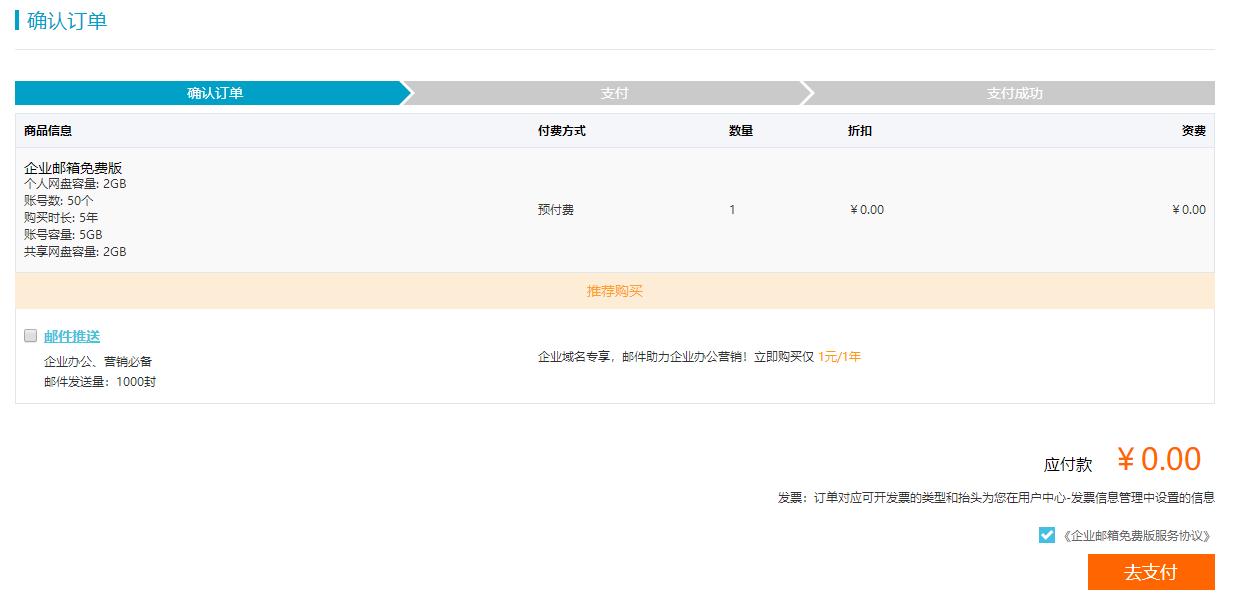Open the 邮件推送 product details link
The width and height of the screenshot is (1254, 597).
coord(73,336)
